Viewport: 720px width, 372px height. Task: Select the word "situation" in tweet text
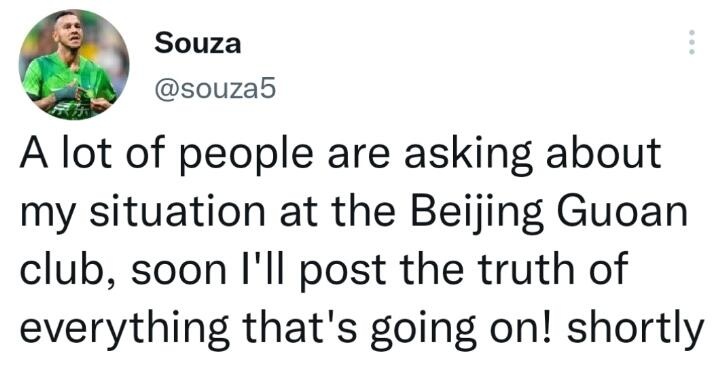pos(177,212)
